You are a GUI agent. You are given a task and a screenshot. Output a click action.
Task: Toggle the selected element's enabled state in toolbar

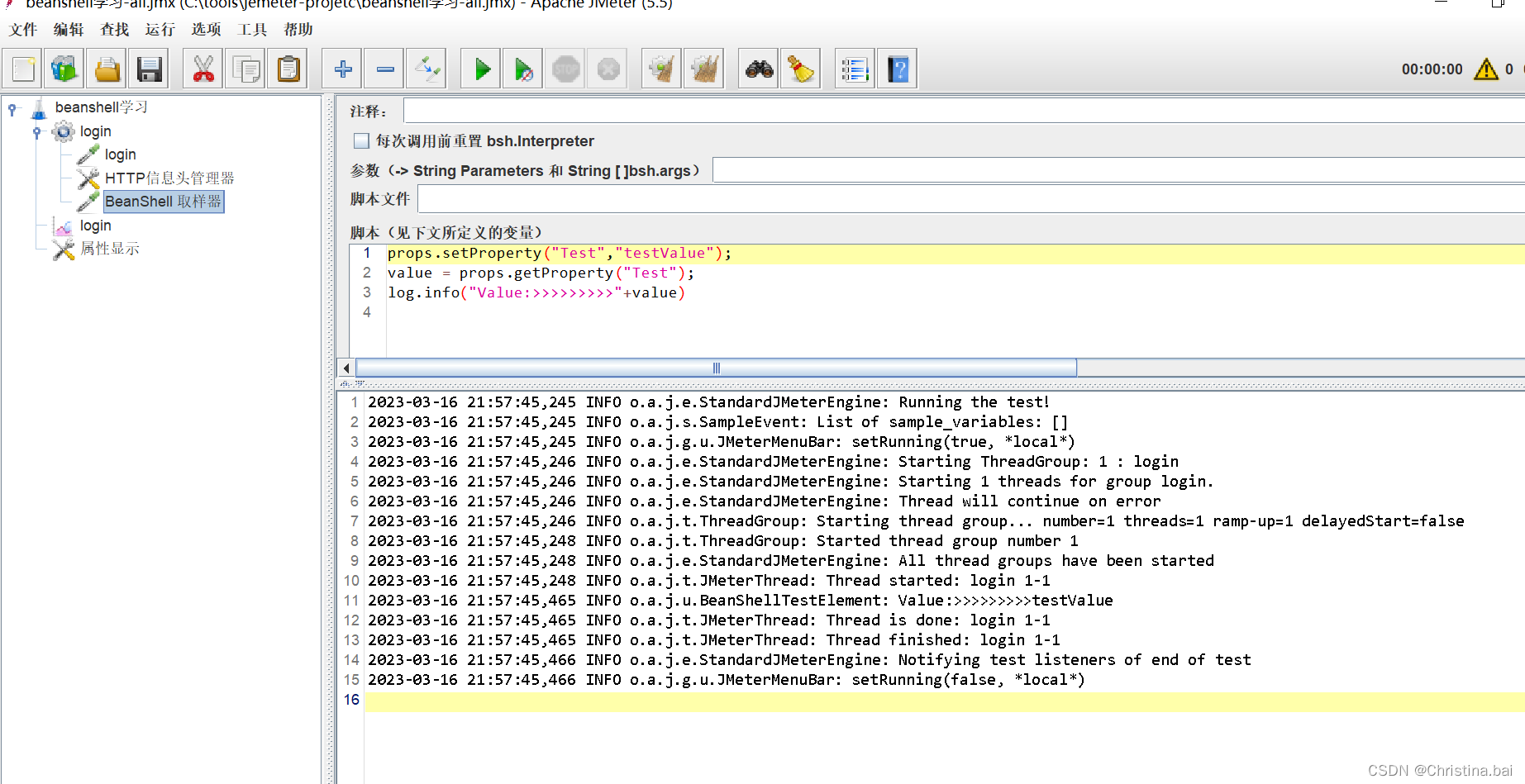point(426,69)
